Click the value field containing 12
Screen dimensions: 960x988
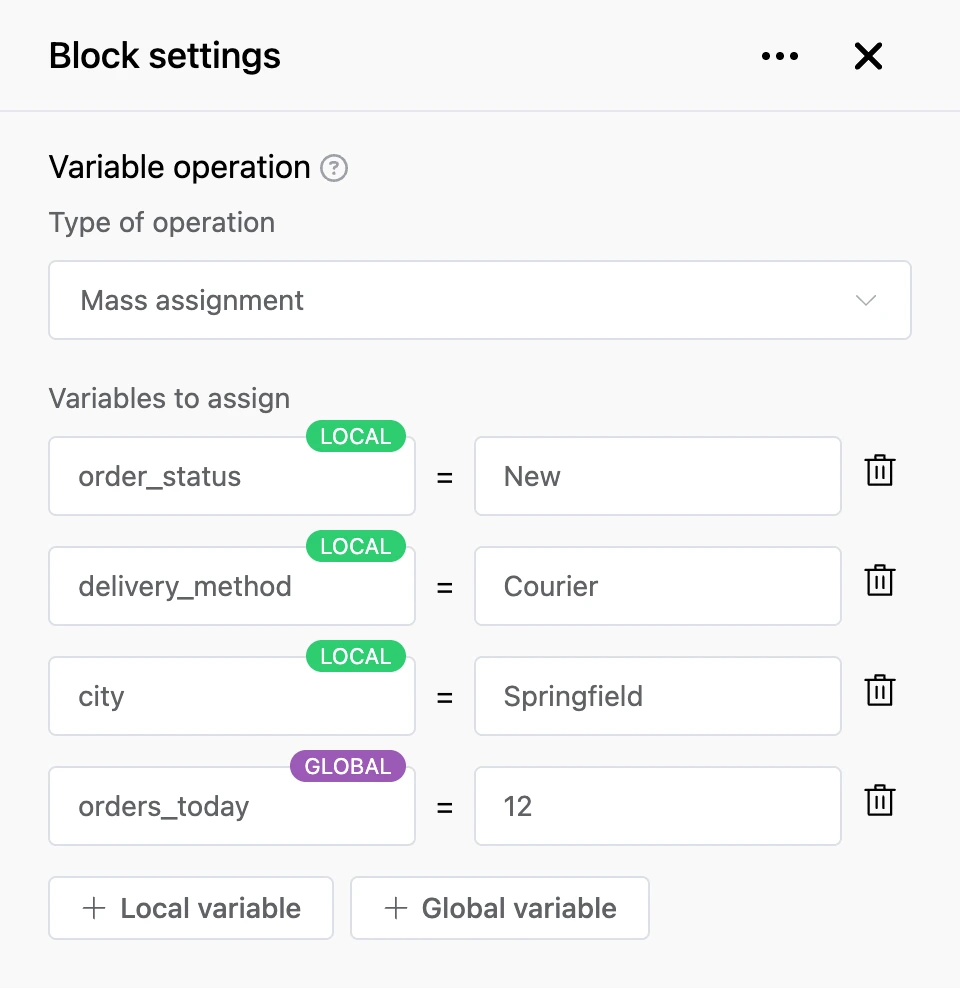pos(658,806)
